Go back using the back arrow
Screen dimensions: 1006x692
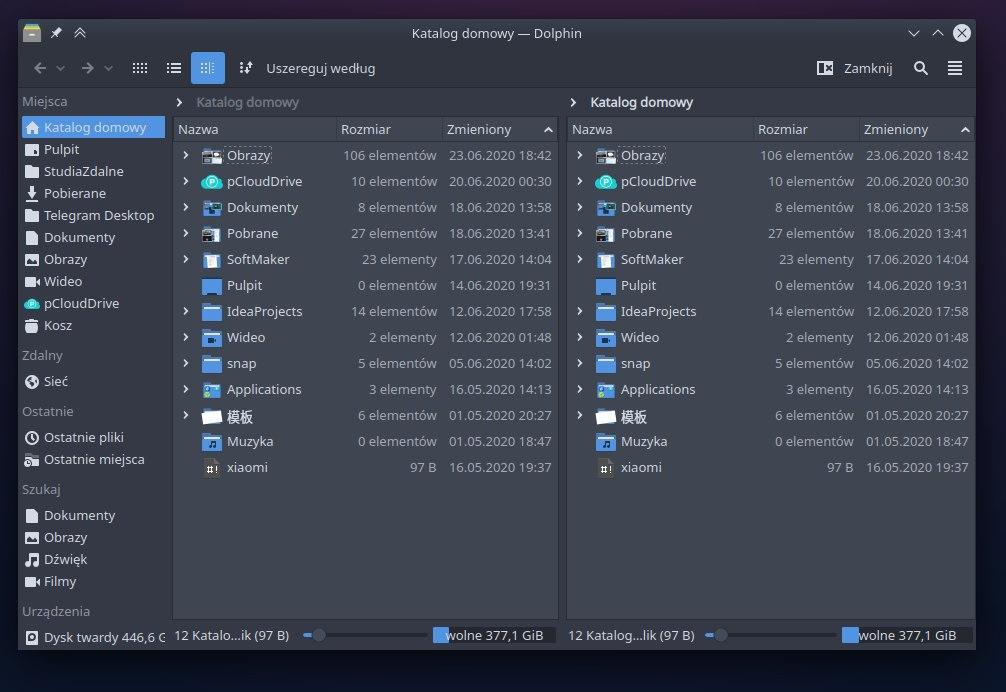pyautogui.click(x=40, y=68)
